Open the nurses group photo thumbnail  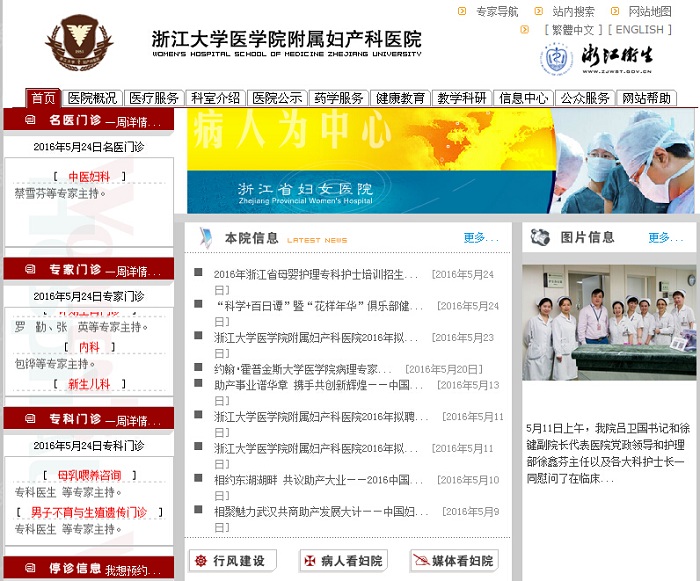tap(609, 322)
